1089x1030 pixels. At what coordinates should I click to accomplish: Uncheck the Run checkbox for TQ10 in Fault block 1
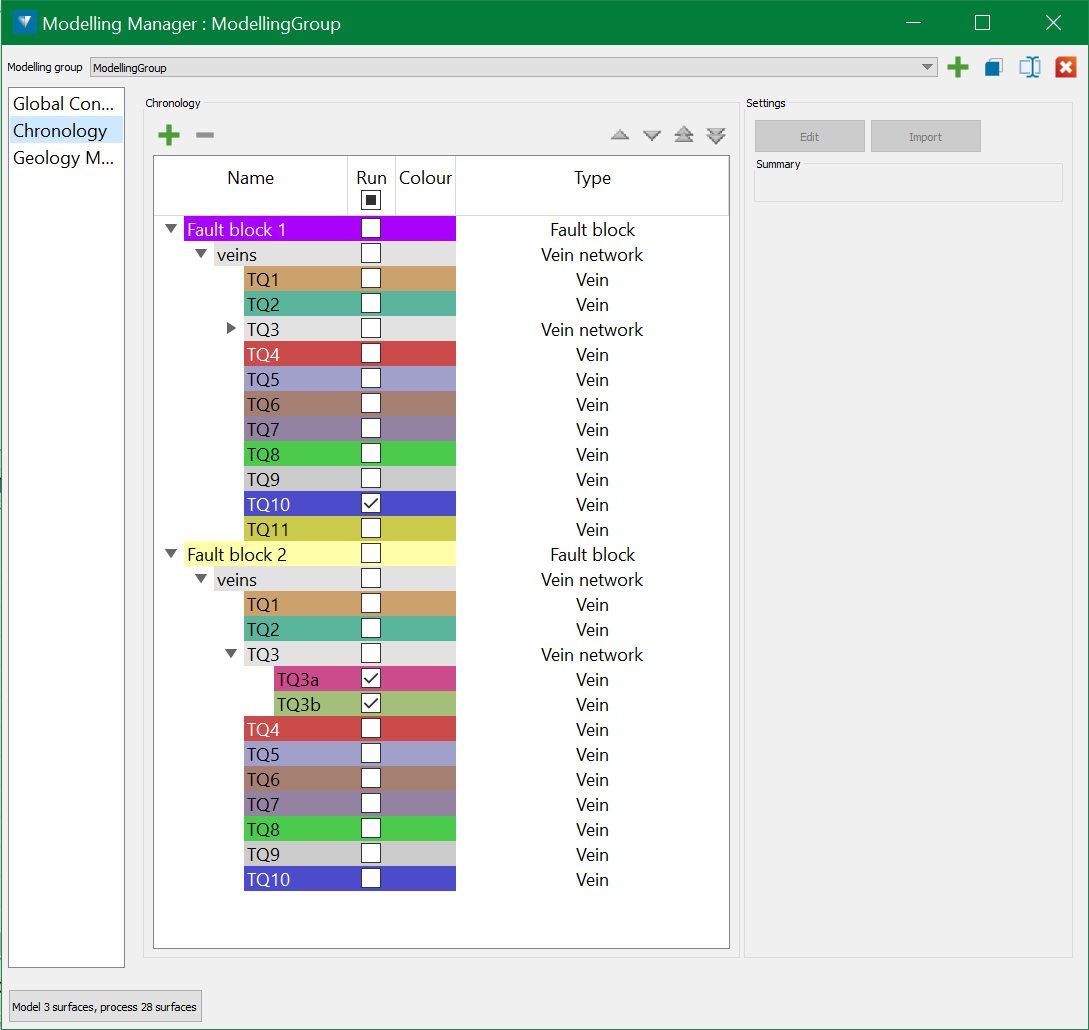point(371,504)
